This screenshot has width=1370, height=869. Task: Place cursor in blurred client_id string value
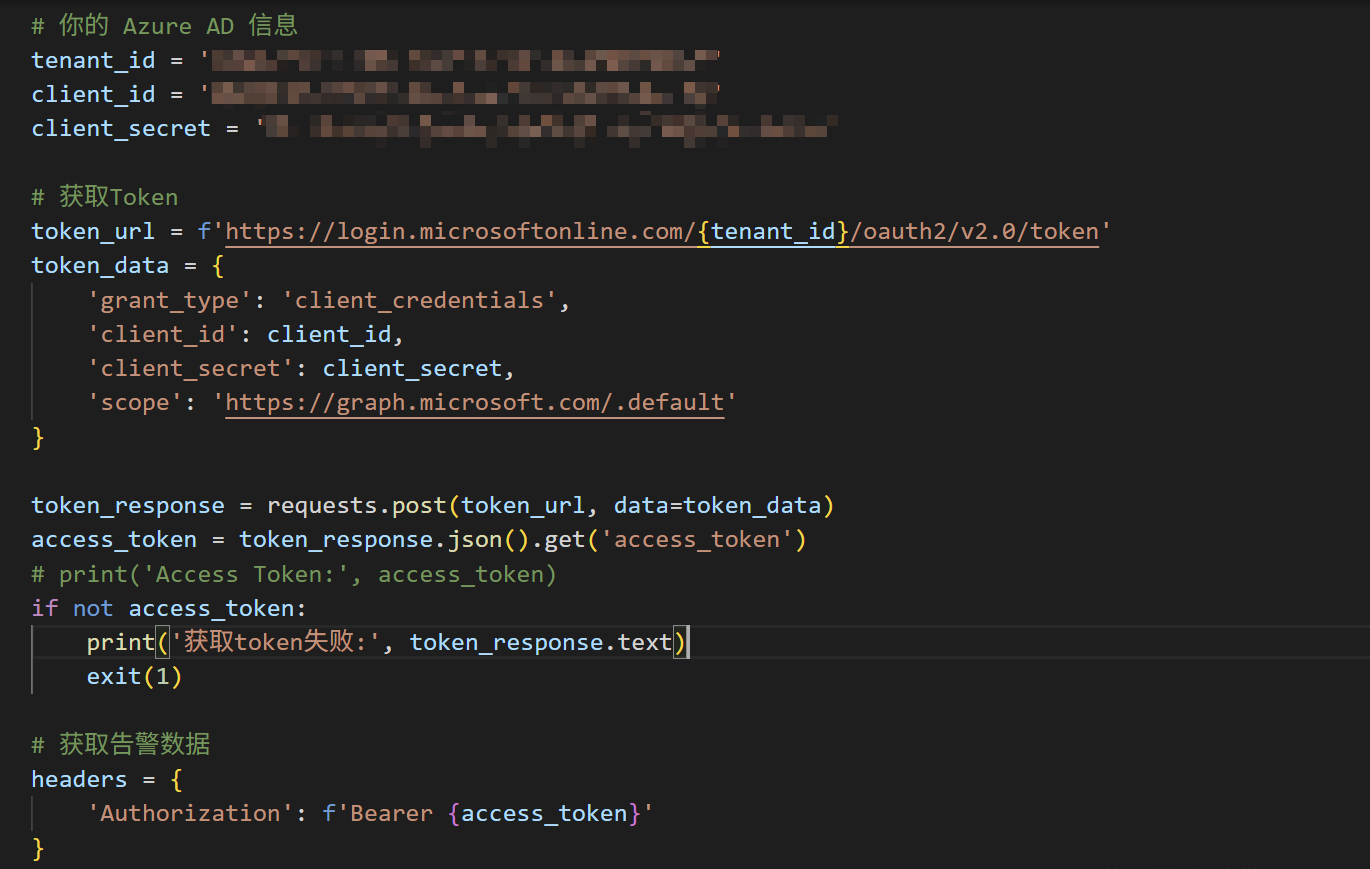pos(460,94)
